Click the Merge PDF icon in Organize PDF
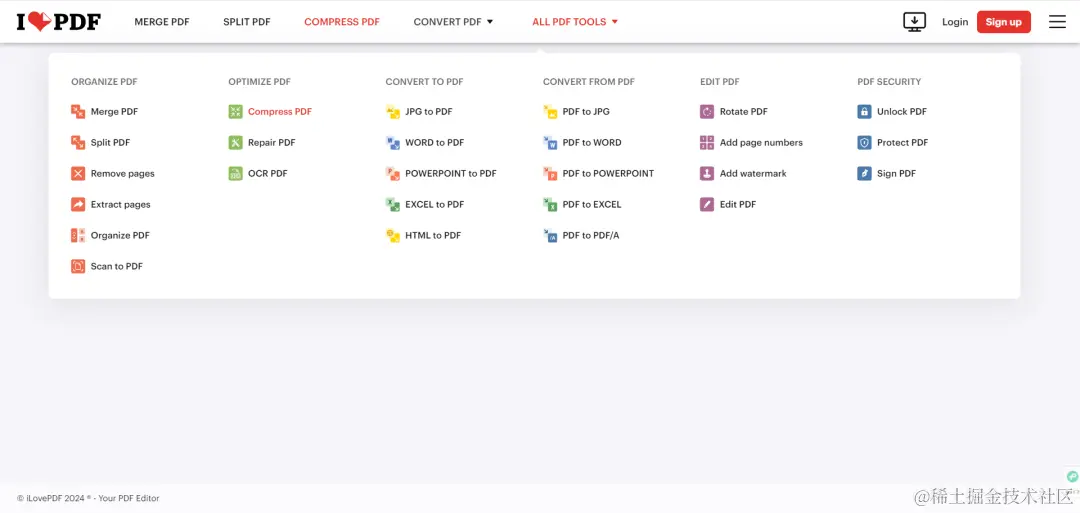1080x513 pixels. [x=78, y=112]
